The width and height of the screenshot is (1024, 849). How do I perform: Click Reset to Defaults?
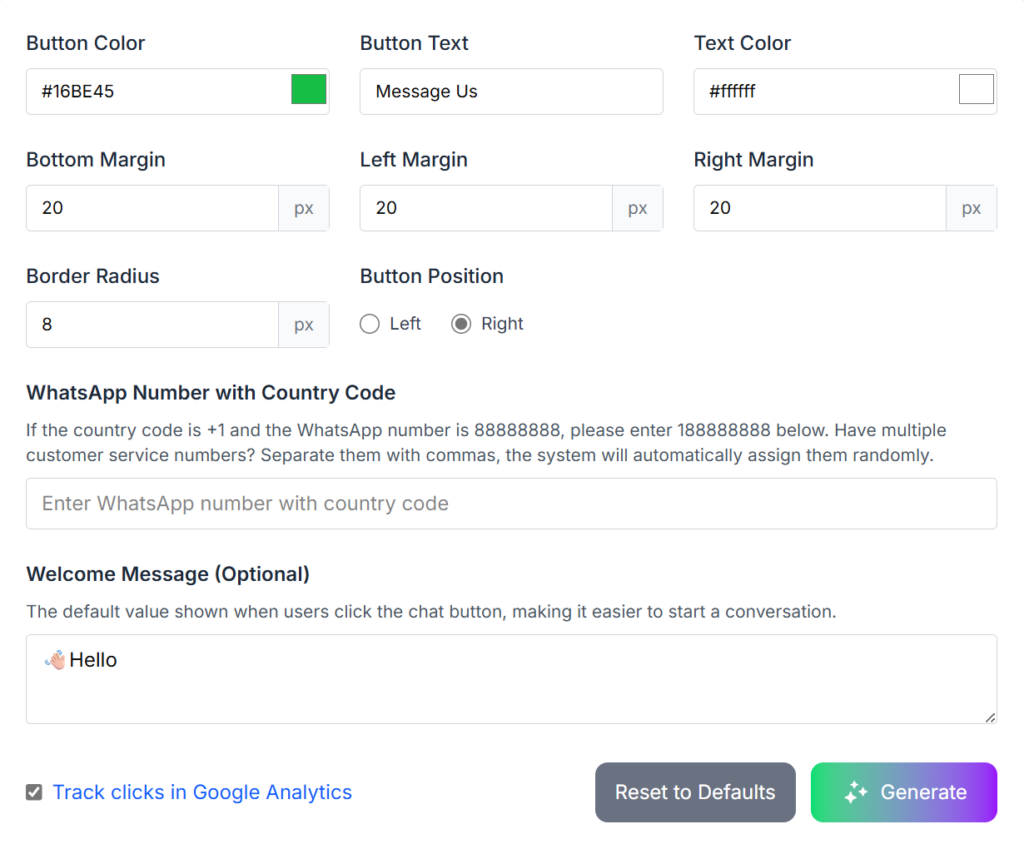(694, 792)
